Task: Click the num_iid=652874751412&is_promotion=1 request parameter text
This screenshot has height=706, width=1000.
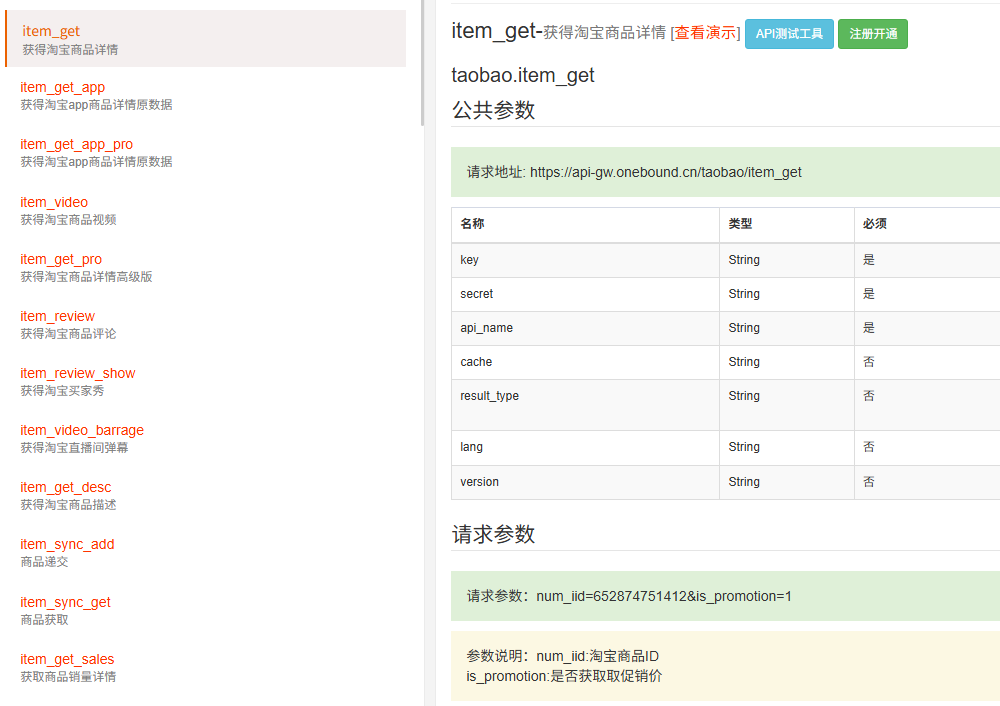Action: click(664, 596)
